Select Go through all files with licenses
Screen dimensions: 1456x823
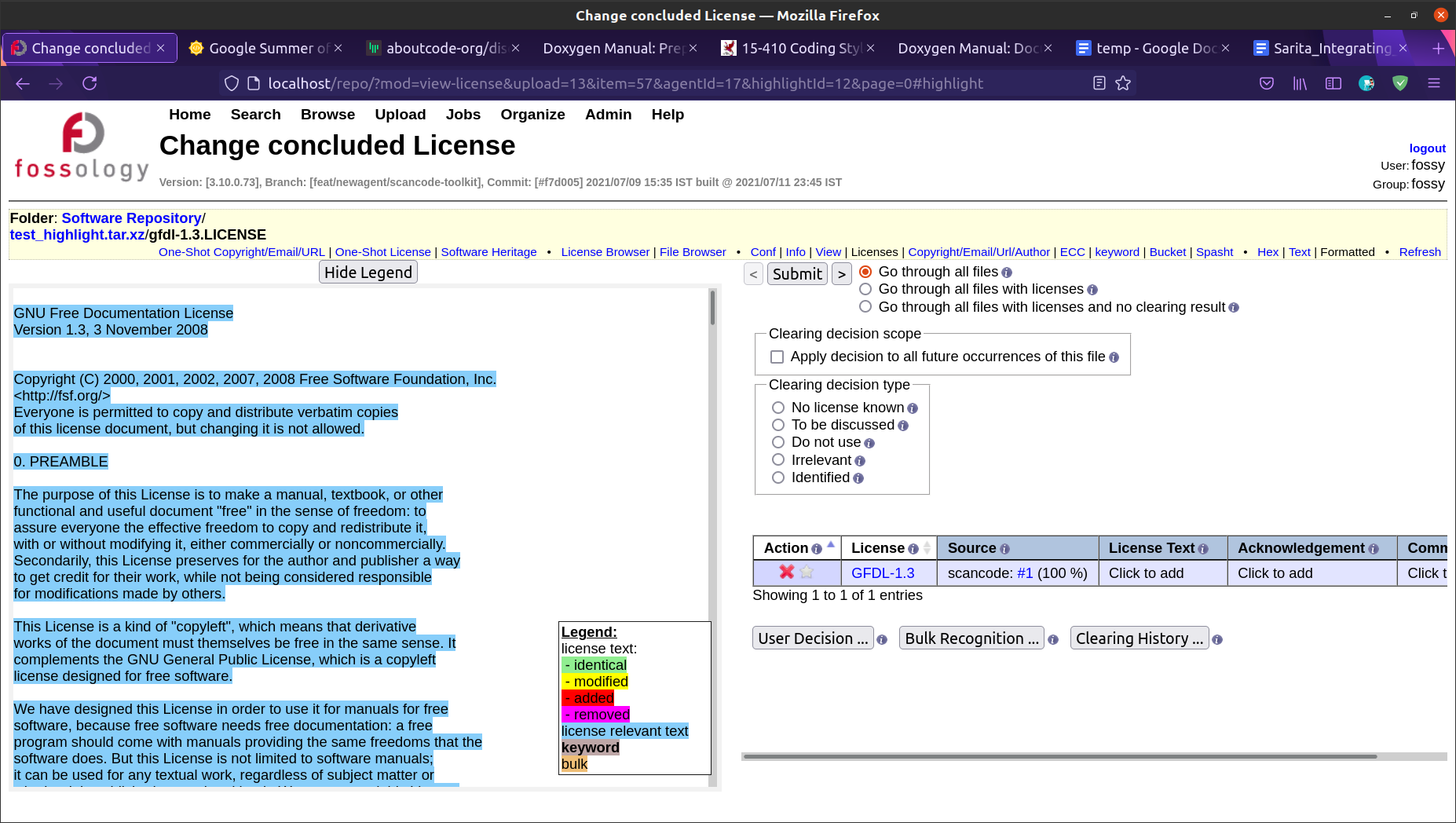[x=865, y=289]
